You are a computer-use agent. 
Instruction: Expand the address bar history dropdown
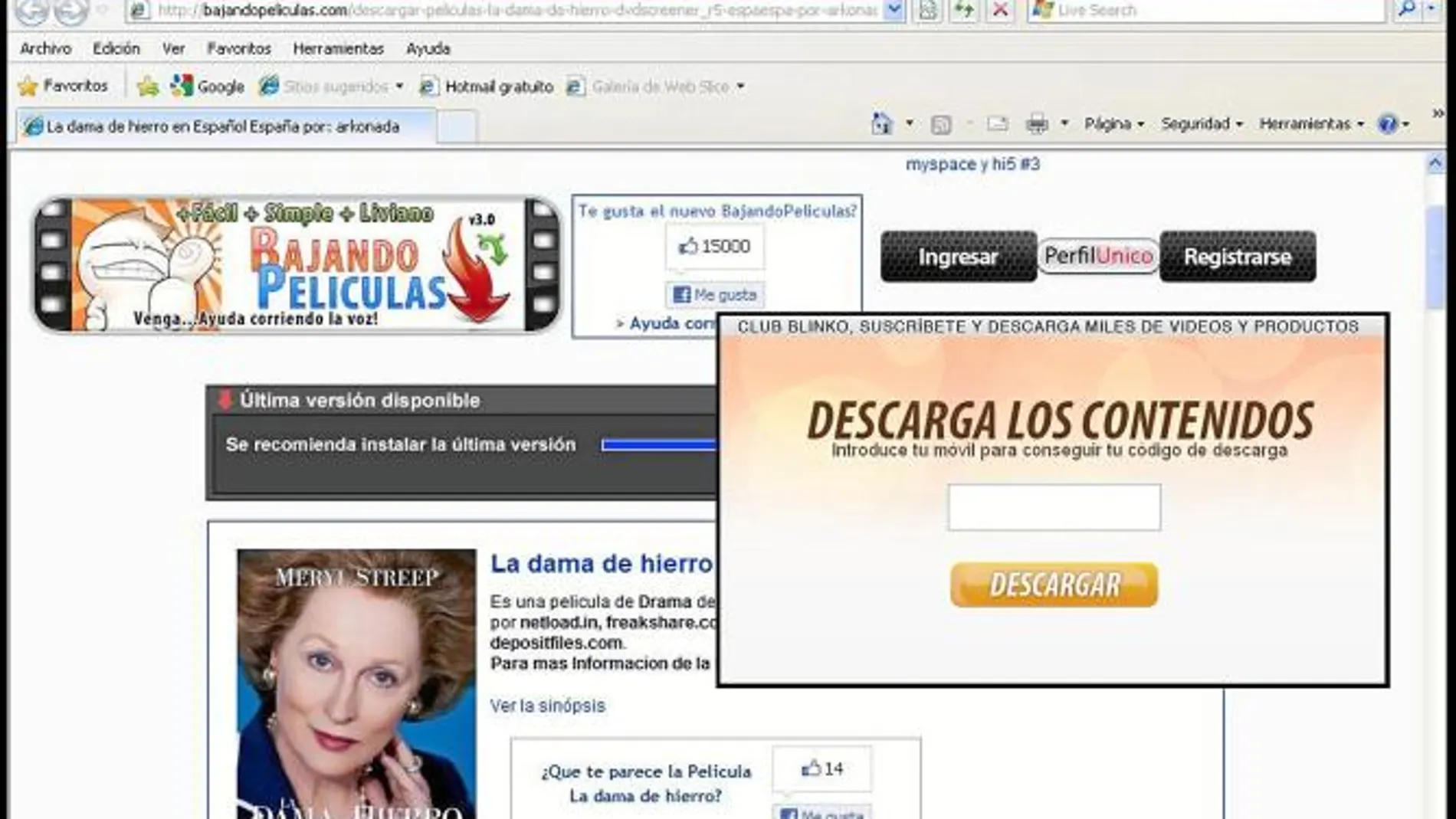[894, 9]
